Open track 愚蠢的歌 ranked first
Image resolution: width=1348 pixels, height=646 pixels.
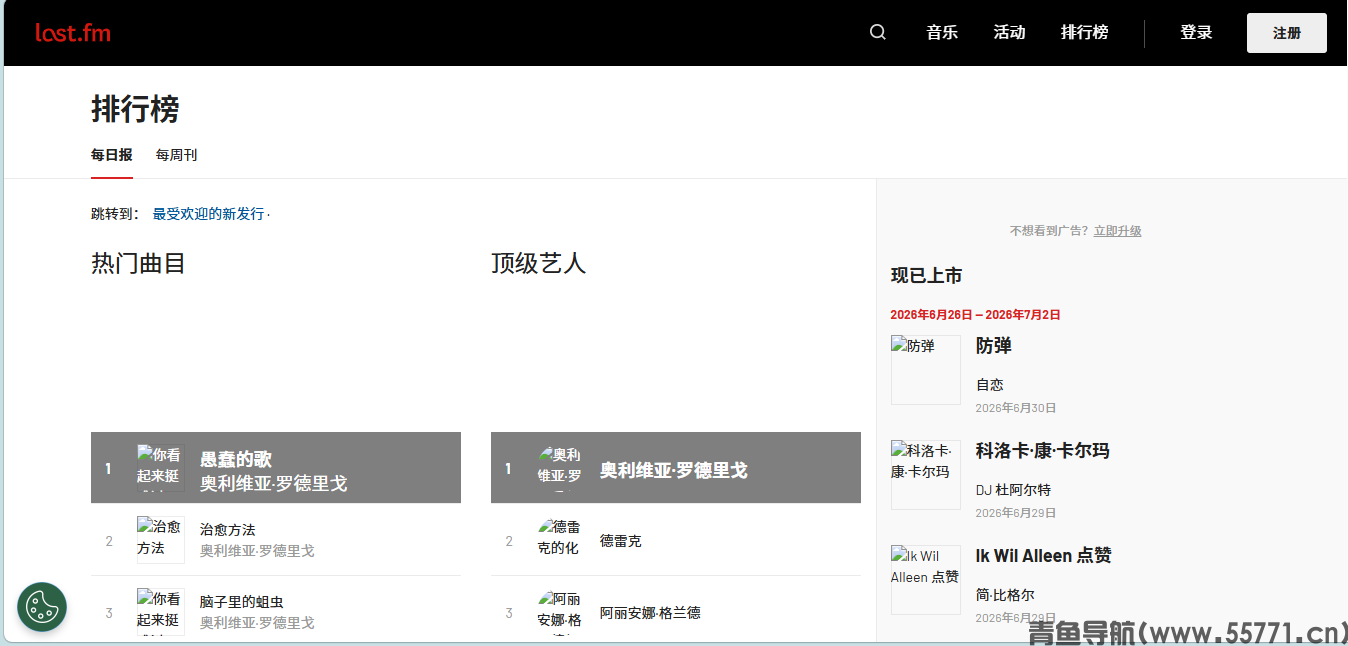236,459
